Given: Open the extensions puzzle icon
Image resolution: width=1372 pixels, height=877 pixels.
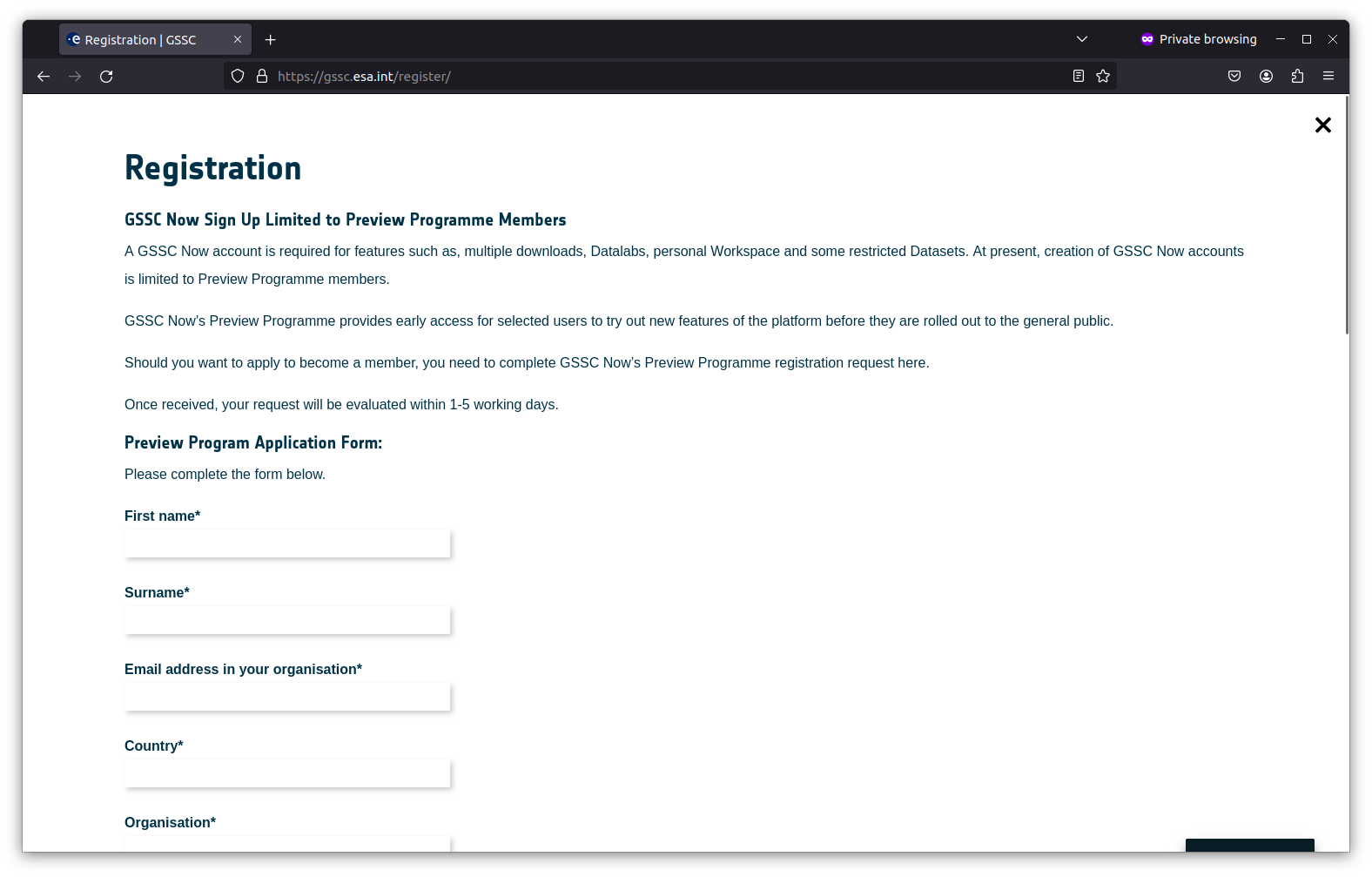Looking at the screenshot, I should pos(1297,77).
